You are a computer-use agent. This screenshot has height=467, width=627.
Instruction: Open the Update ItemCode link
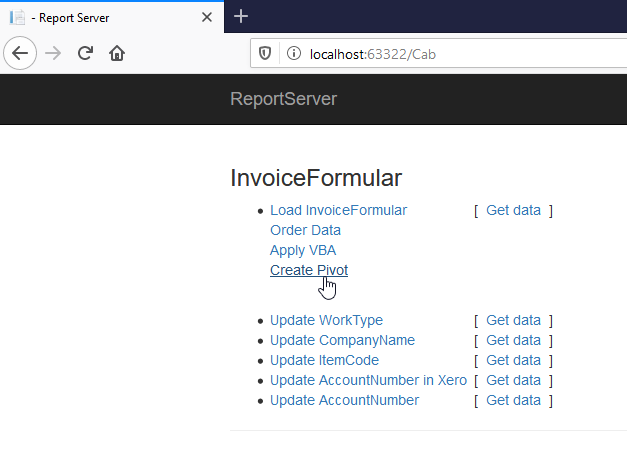click(324, 360)
